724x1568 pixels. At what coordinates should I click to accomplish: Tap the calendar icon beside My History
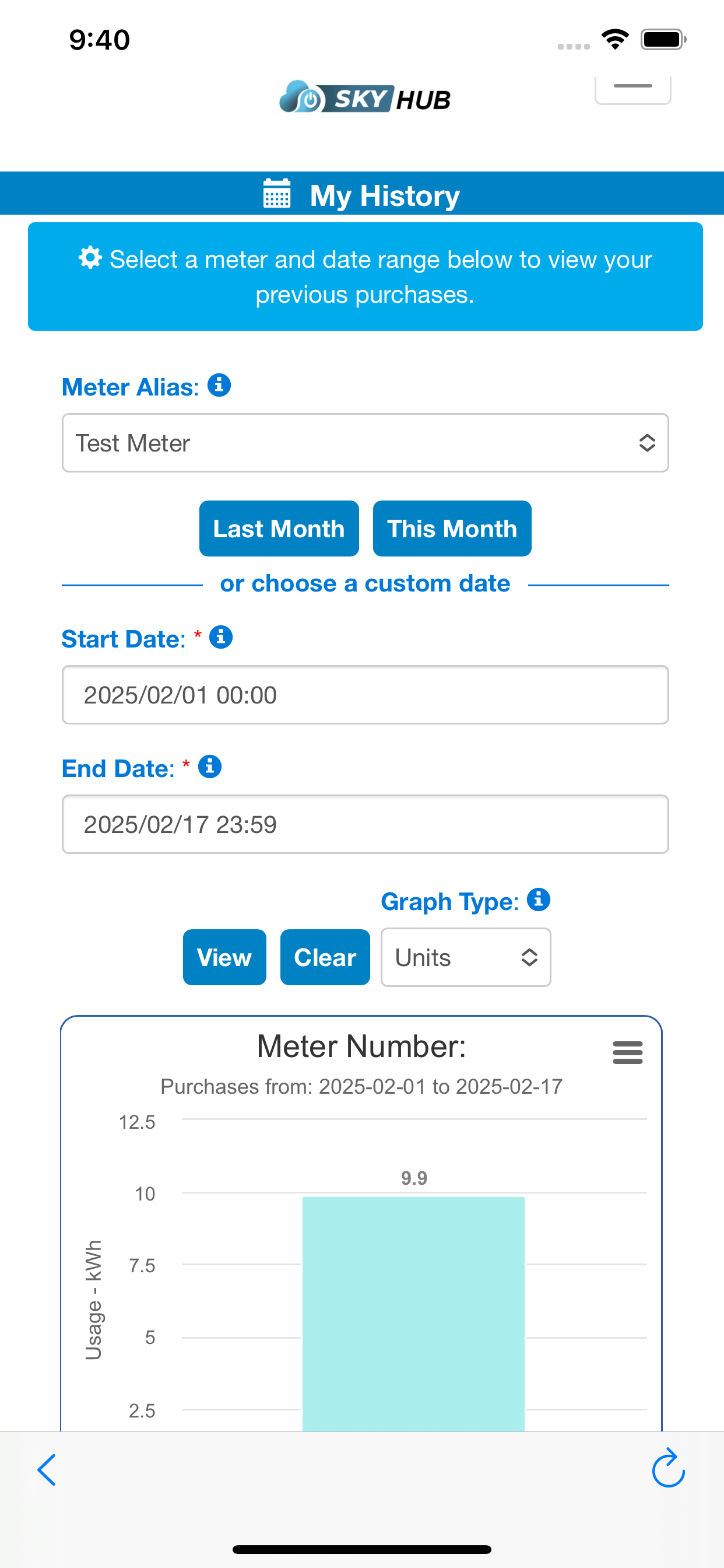[x=277, y=194]
